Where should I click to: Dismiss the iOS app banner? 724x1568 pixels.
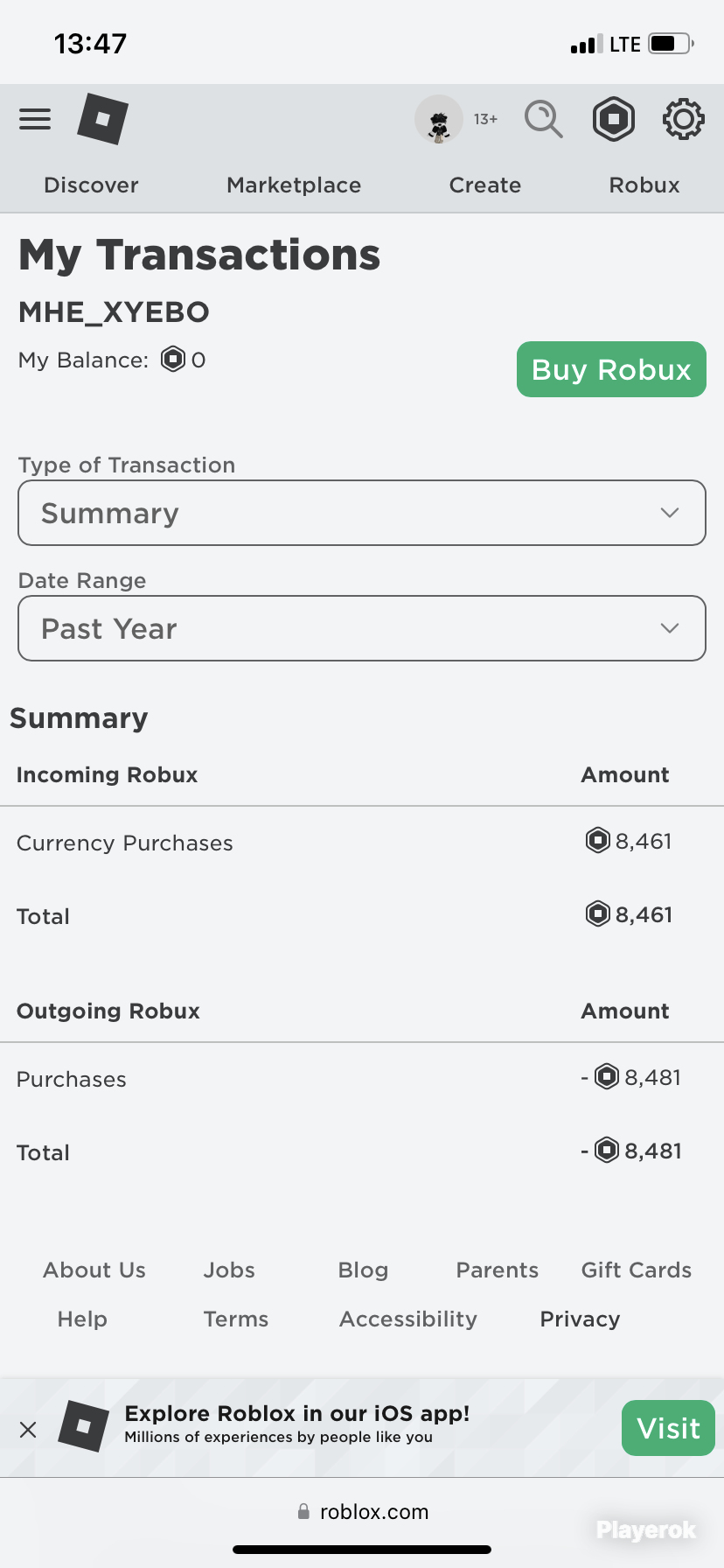click(x=28, y=1429)
